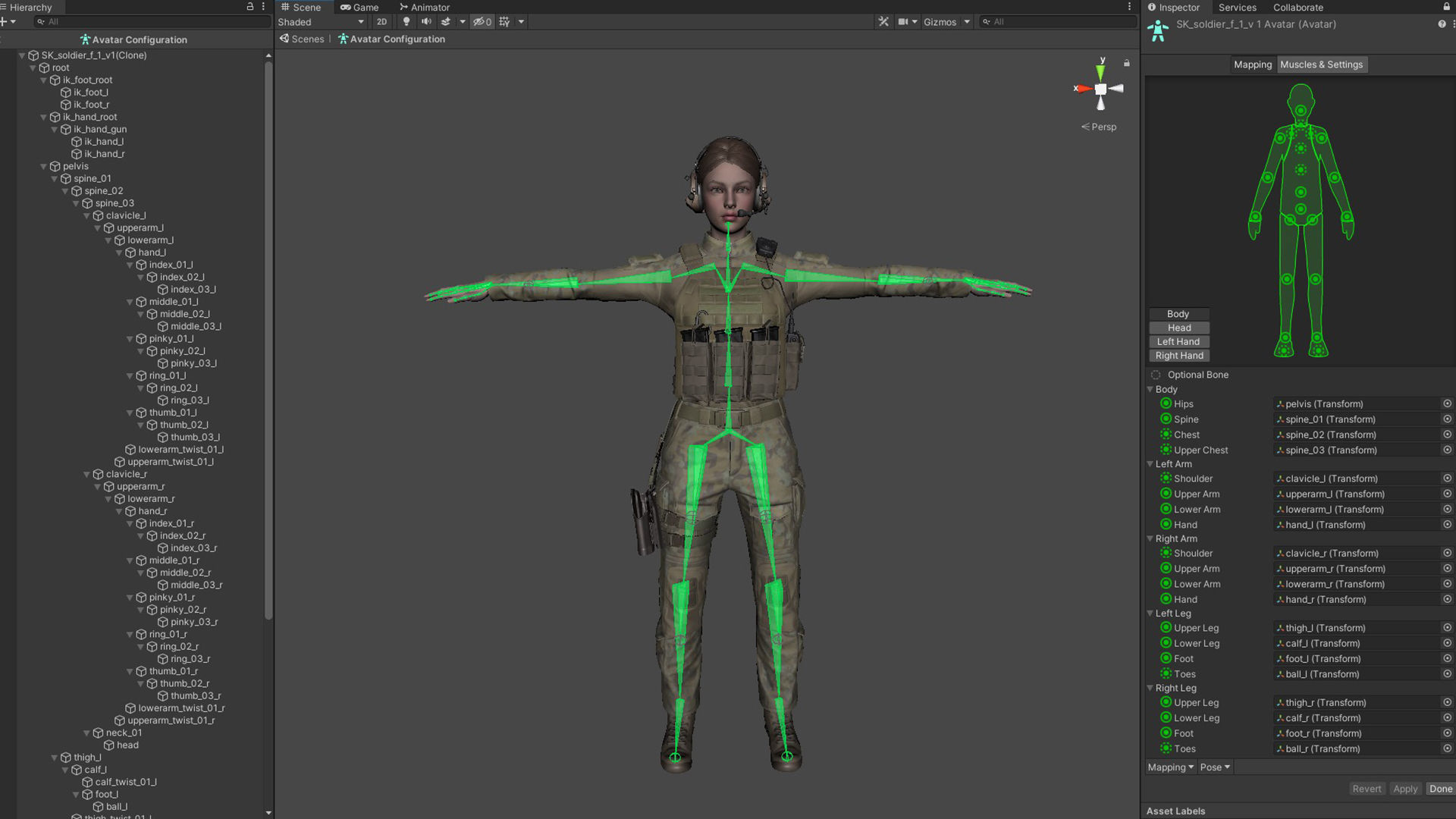Toggle the scene lighting bulb icon
Screen dimensions: 1456x819
(406, 21)
